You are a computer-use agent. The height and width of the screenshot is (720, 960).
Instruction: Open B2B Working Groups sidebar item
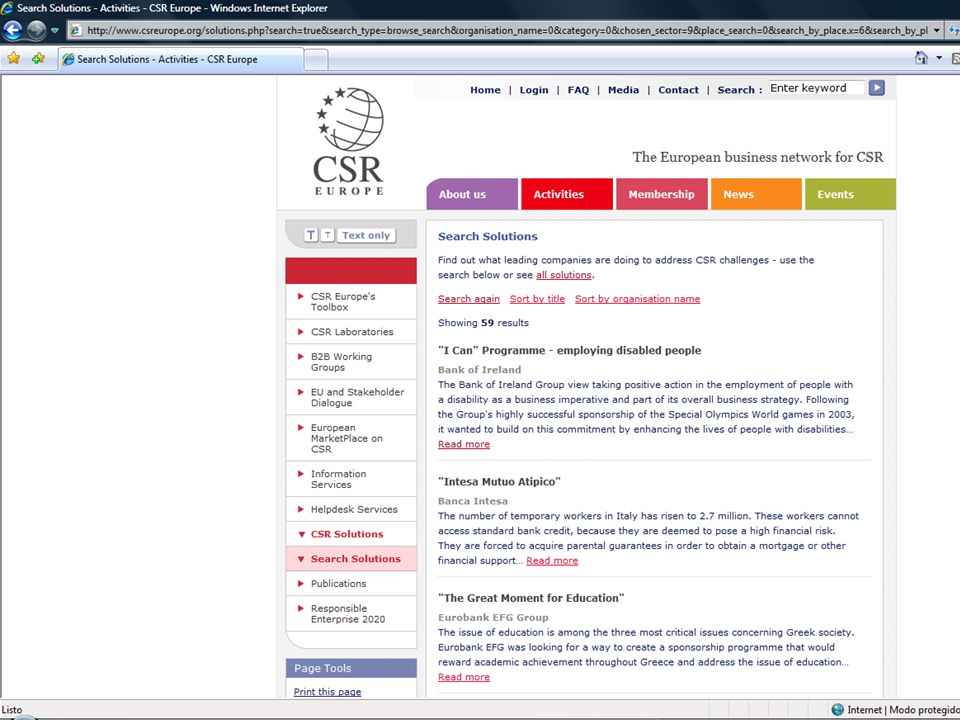point(351,362)
